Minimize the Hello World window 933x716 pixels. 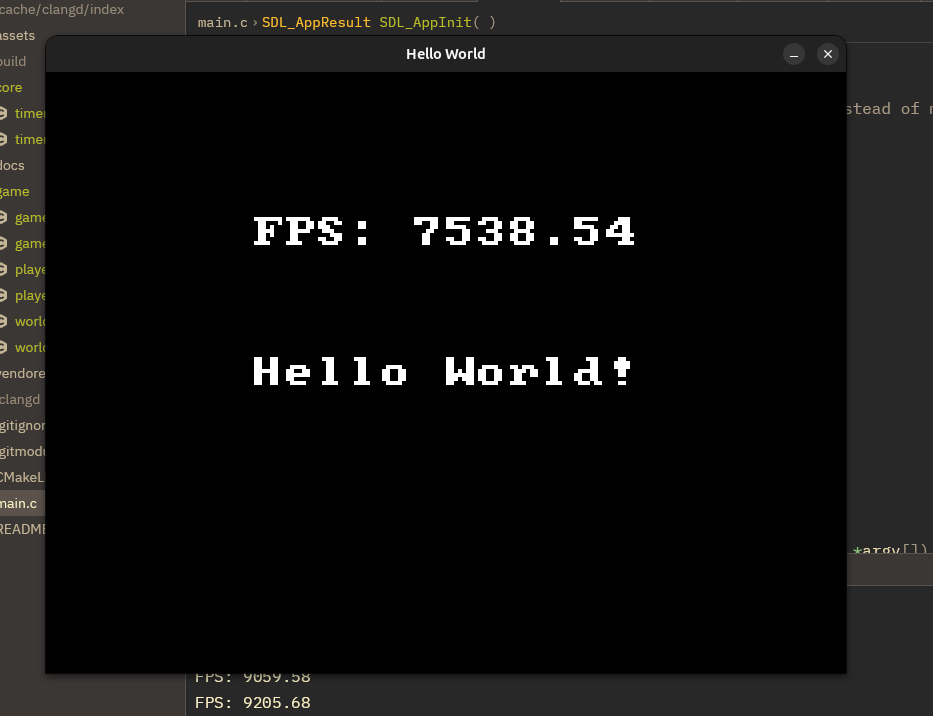[793, 54]
